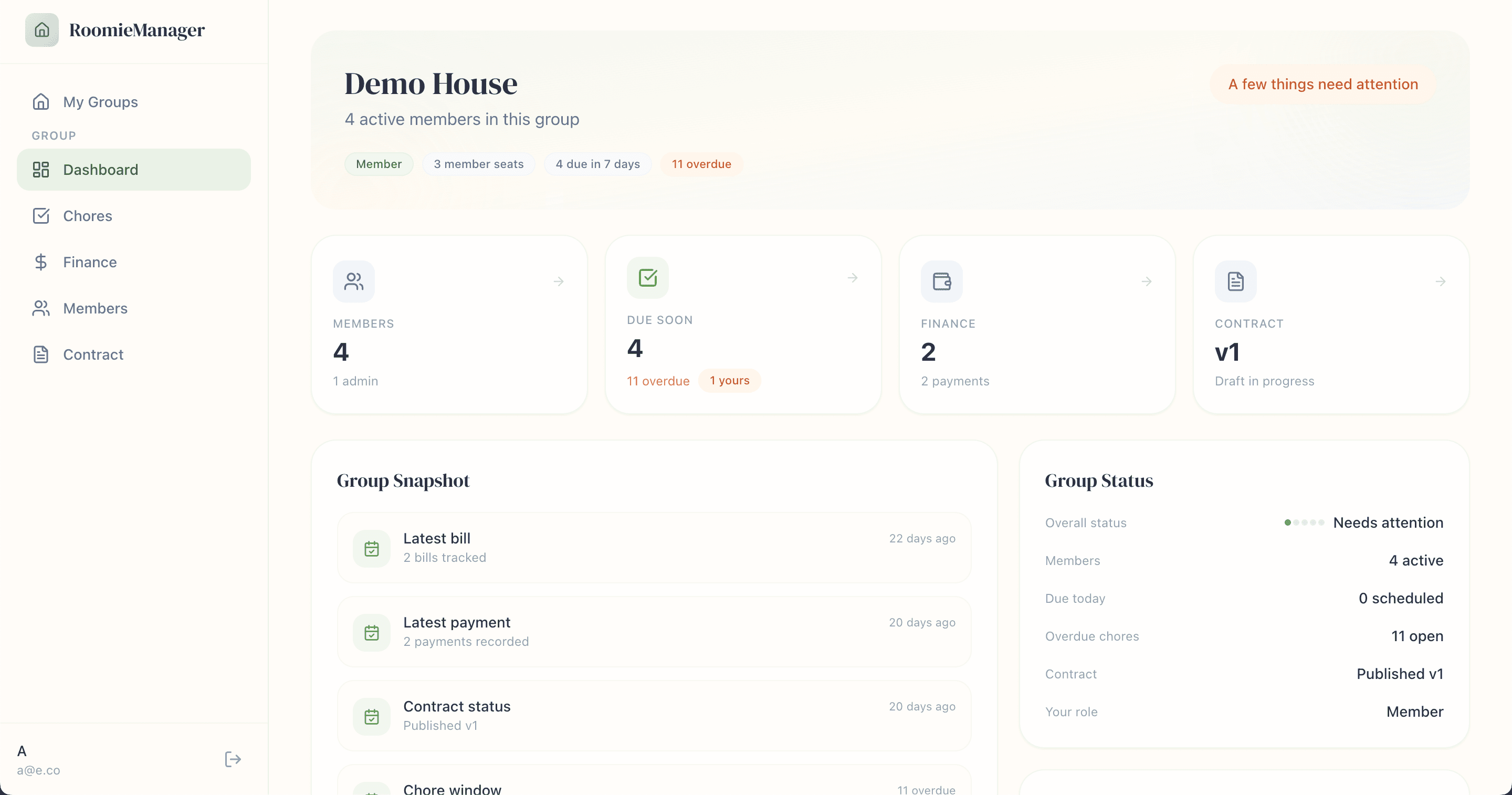
Task: Click '11 overdue' text on Due Soon card
Action: coord(658,381)
